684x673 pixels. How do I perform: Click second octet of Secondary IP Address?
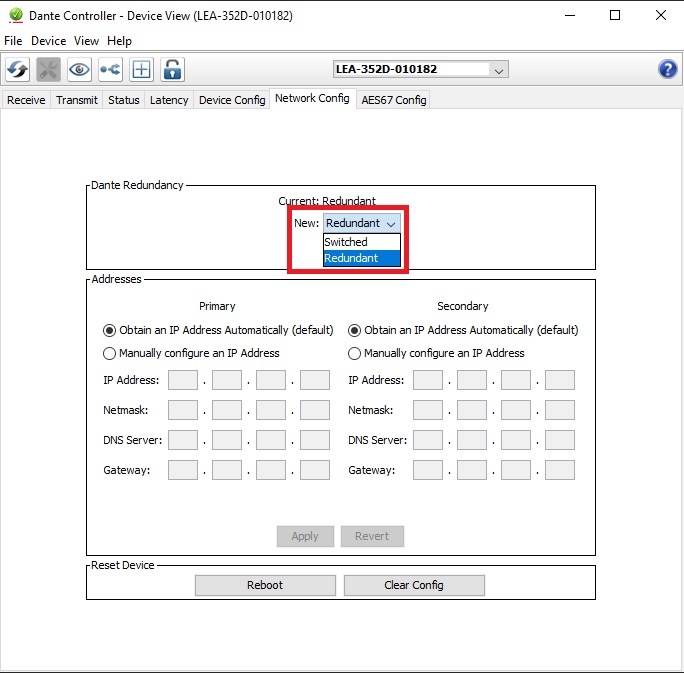click(472, 380)
